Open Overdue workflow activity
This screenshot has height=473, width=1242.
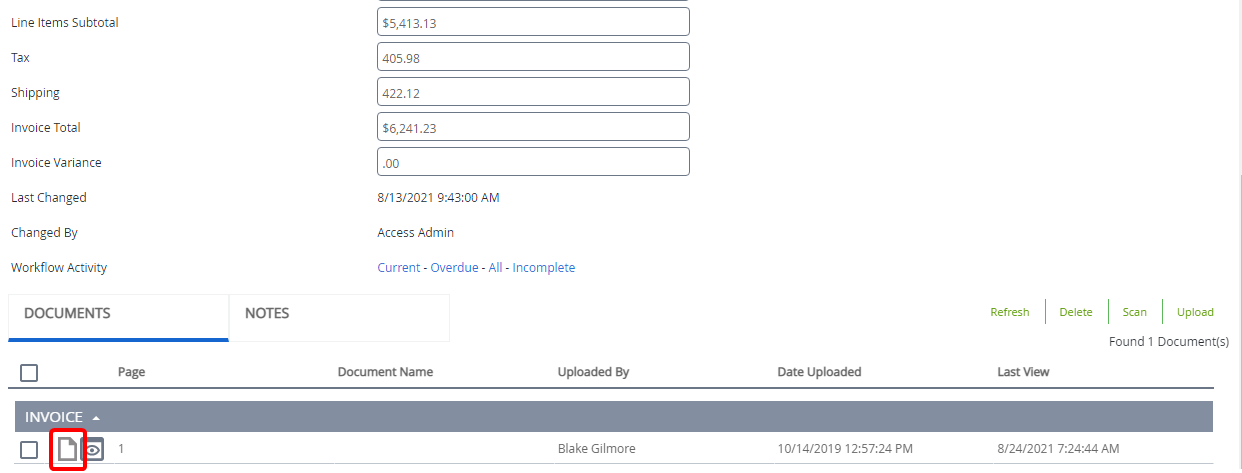point(454,268)
